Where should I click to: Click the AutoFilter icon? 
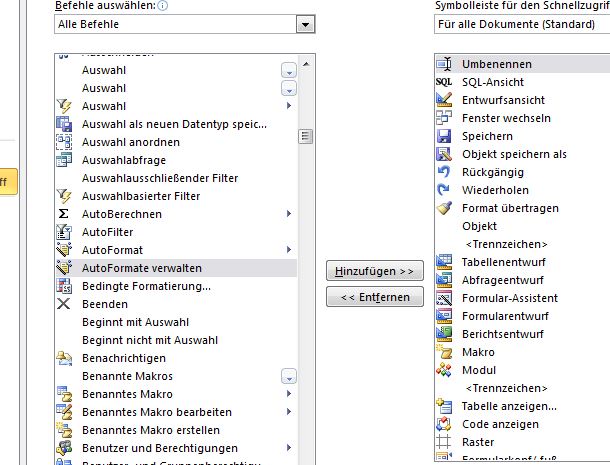pyautogui.click(x=64, y=232)
